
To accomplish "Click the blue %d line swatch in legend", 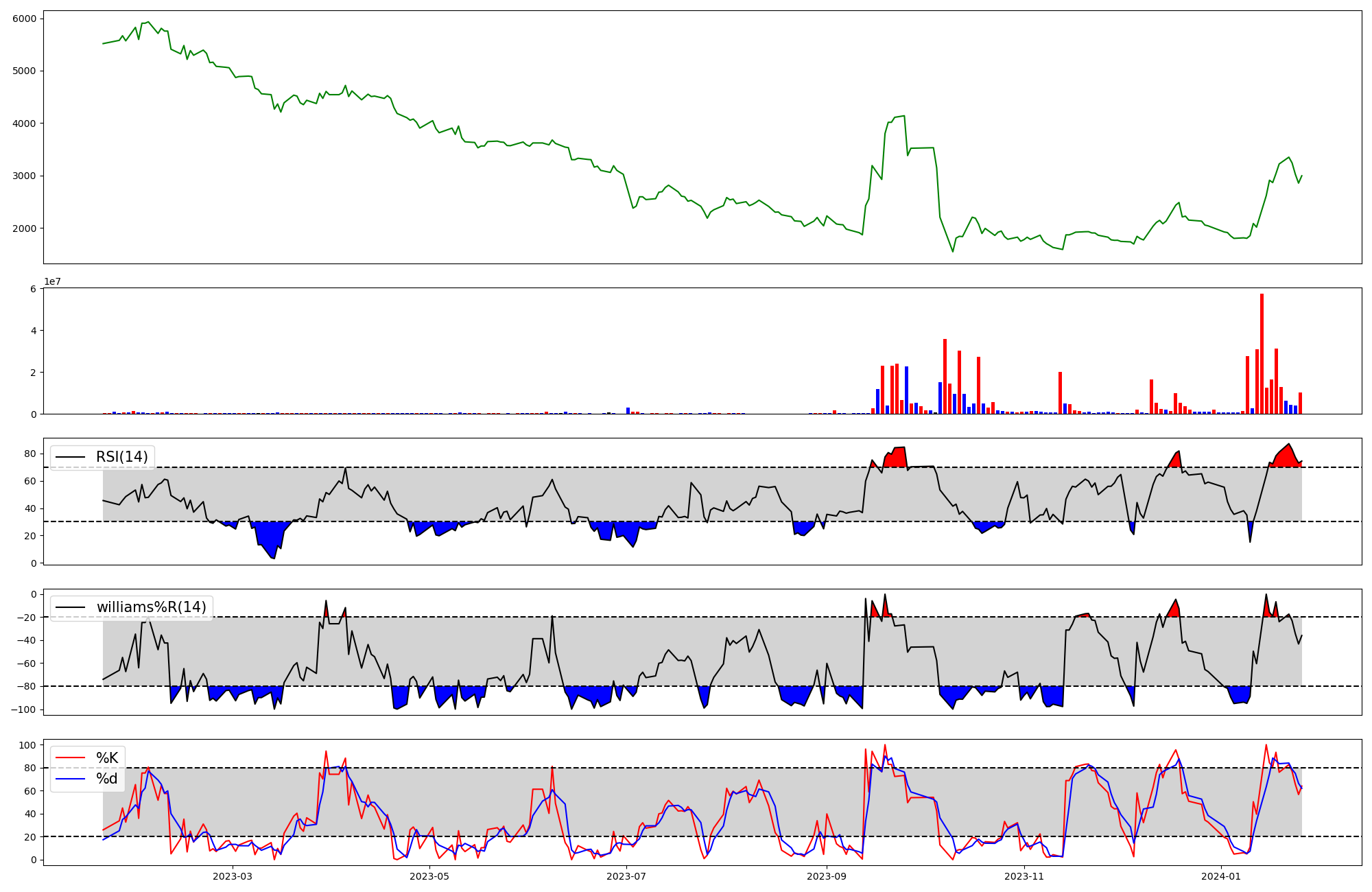I will click(x=70, y=779).
